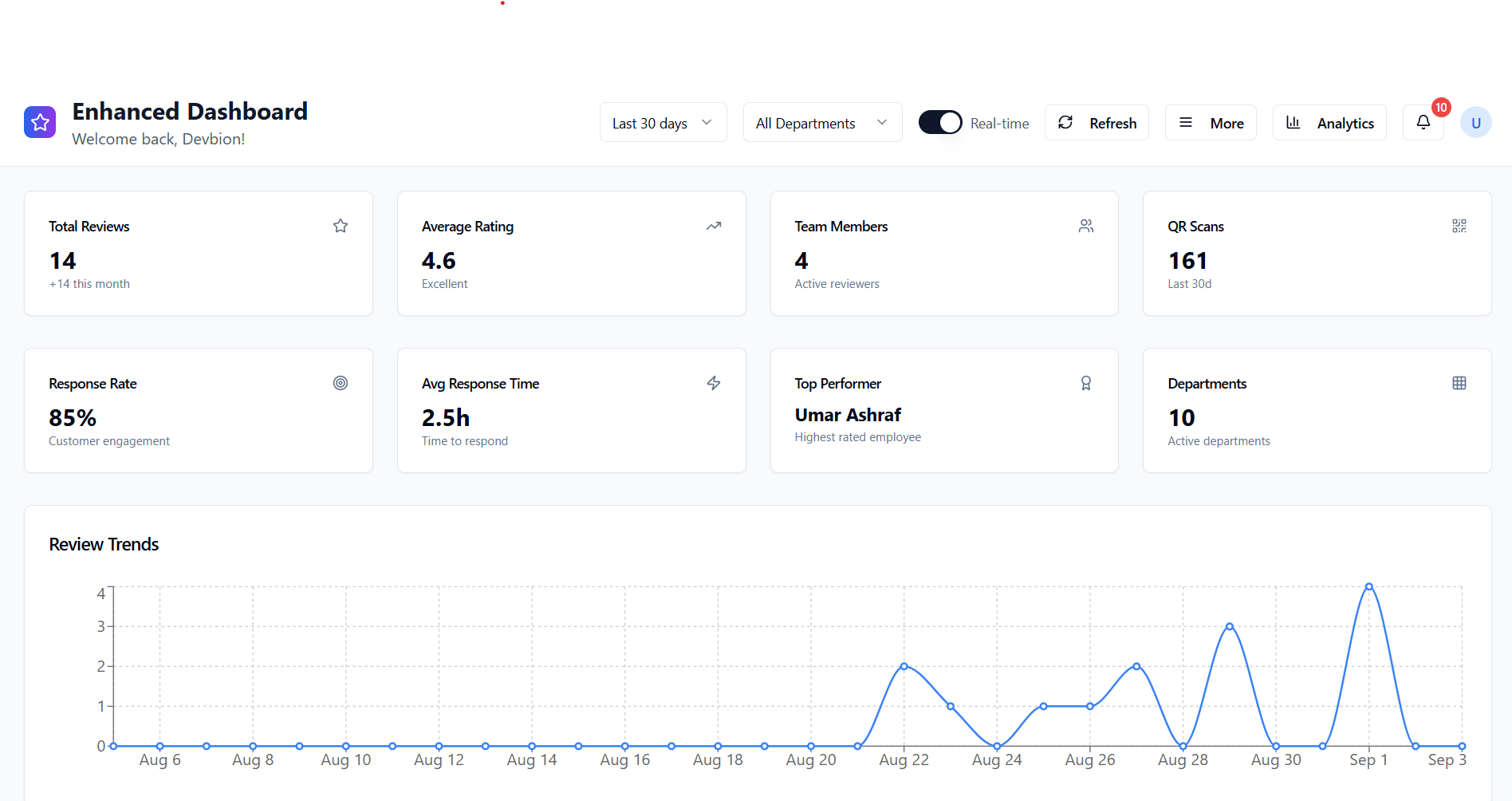
Task: Click the Aug 22 data point on chart
Action: pyautogui.click(x=904, y=666)
